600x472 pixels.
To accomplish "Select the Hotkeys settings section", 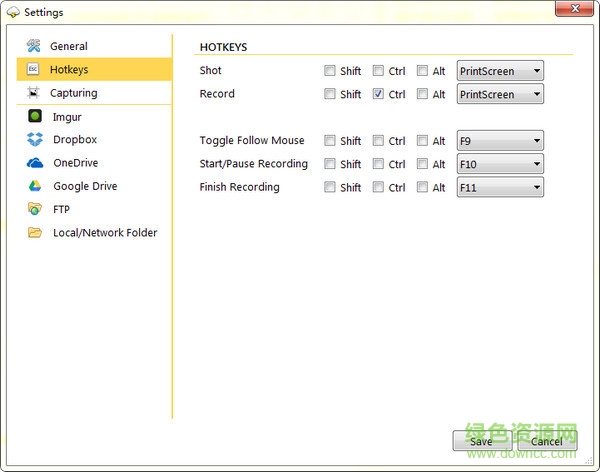I will click(69, 70).
